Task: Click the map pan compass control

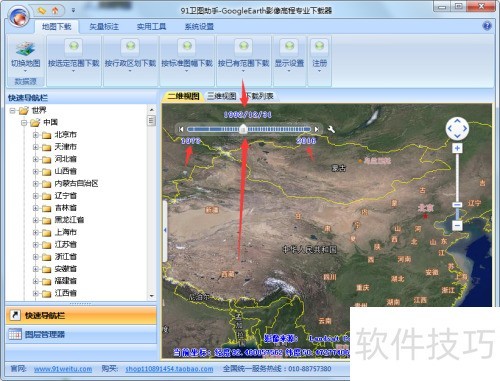Action: 457,128
